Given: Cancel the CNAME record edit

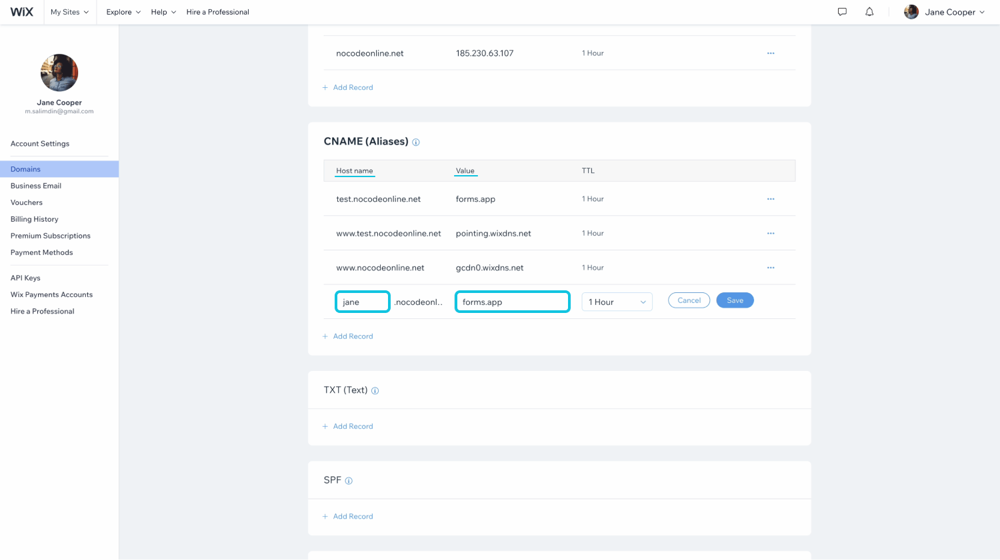Looking at the screenshot, I should pyautogui.click(x=689, y=300).
